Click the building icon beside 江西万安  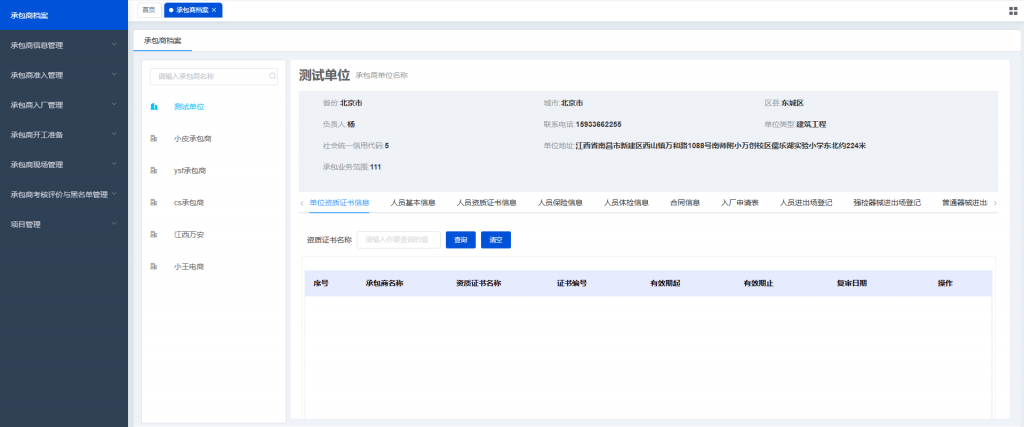(154, 234)
